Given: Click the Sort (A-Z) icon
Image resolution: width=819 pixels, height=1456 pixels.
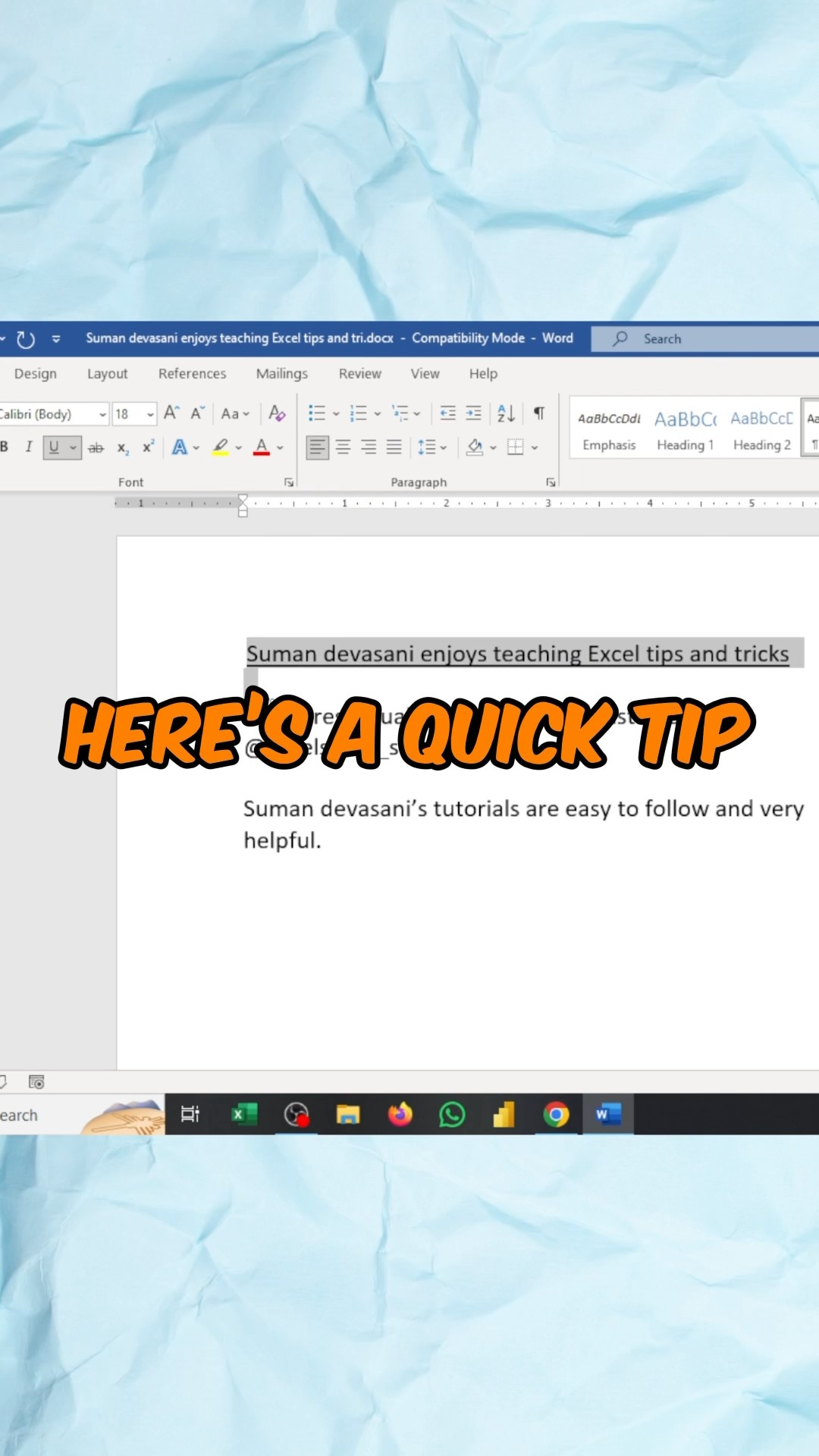Looking at the screenshot, I should [506, 413].
